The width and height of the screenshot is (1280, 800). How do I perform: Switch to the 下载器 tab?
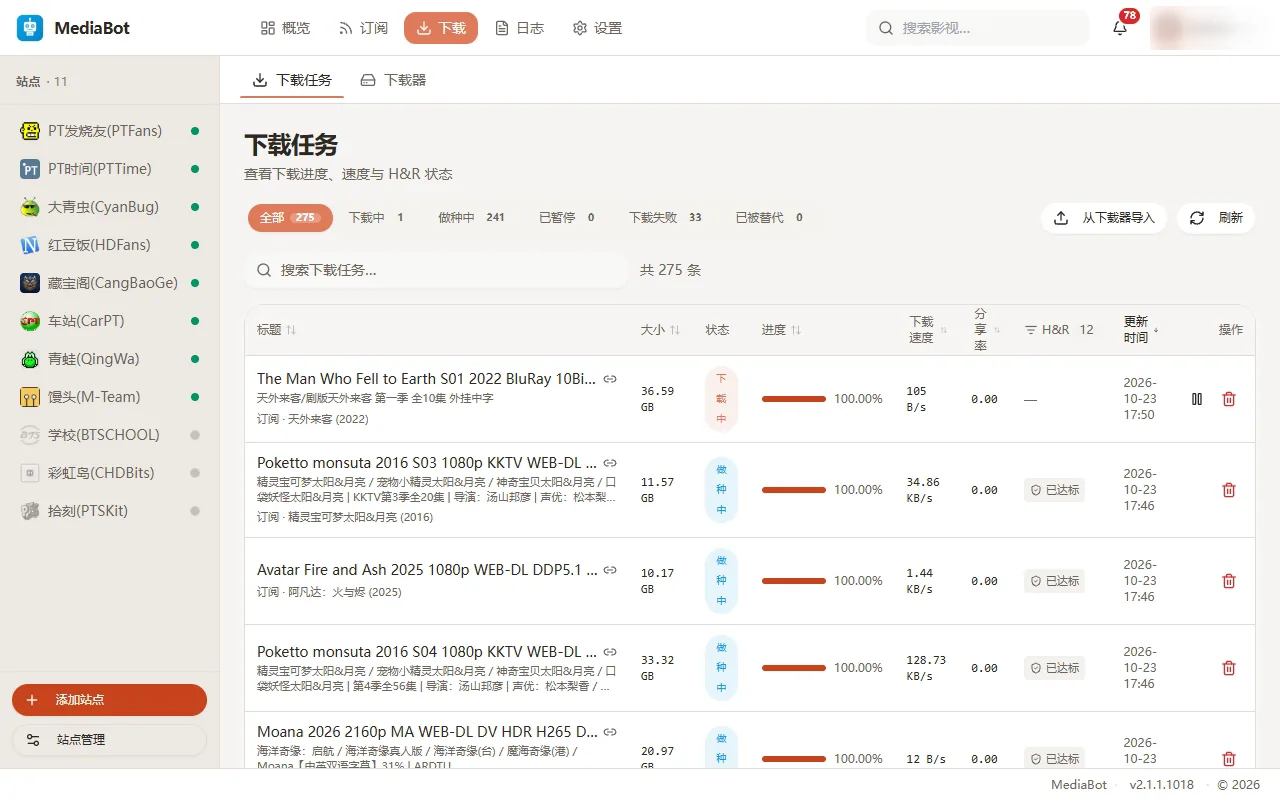click(x=393, y=80)
